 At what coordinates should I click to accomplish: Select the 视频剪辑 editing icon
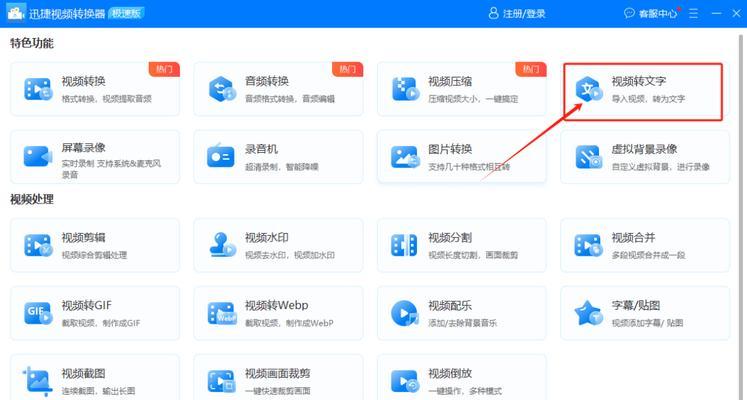coord(38,245)
